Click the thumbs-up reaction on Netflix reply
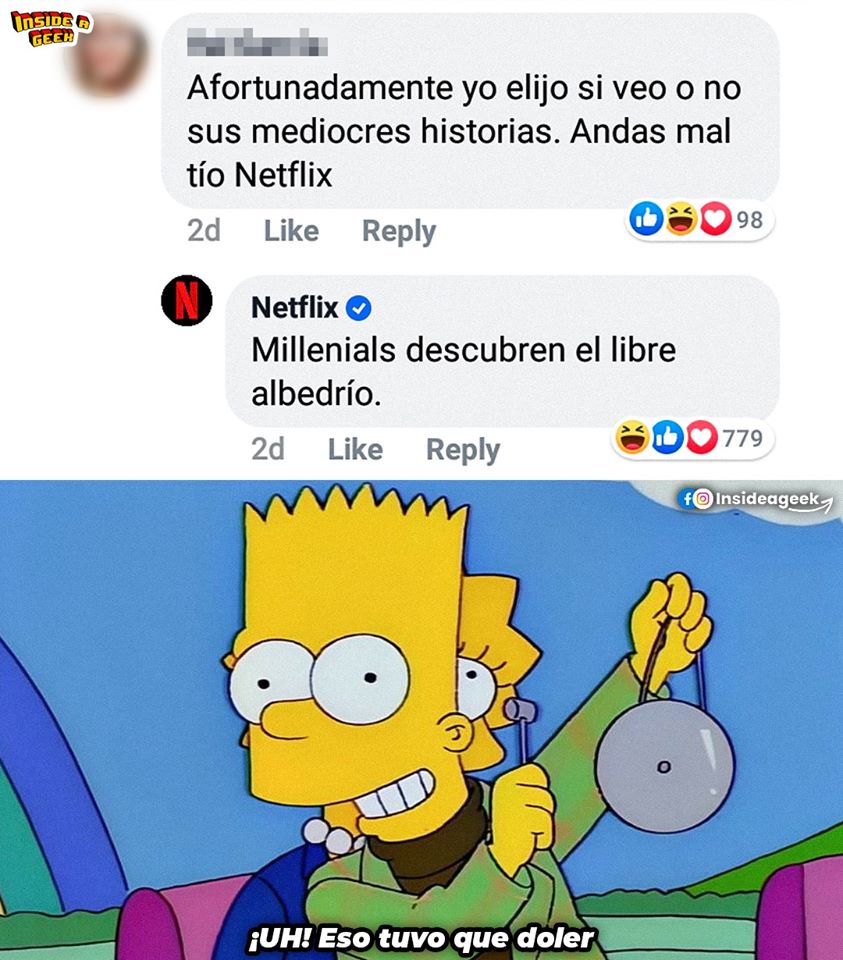The width and height of the screenshot is (843, 960). (666, 438)
